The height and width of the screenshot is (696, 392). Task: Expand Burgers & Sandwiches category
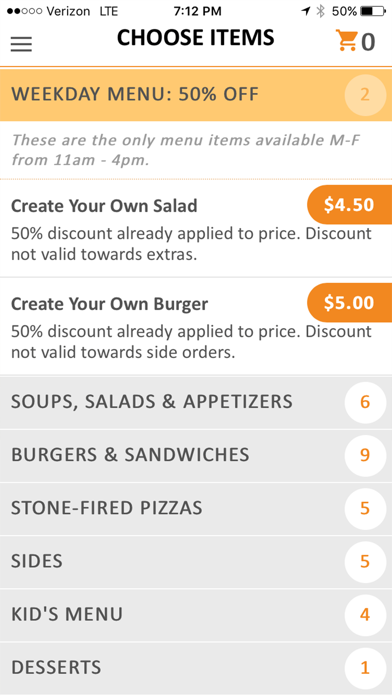coord(196,455)
